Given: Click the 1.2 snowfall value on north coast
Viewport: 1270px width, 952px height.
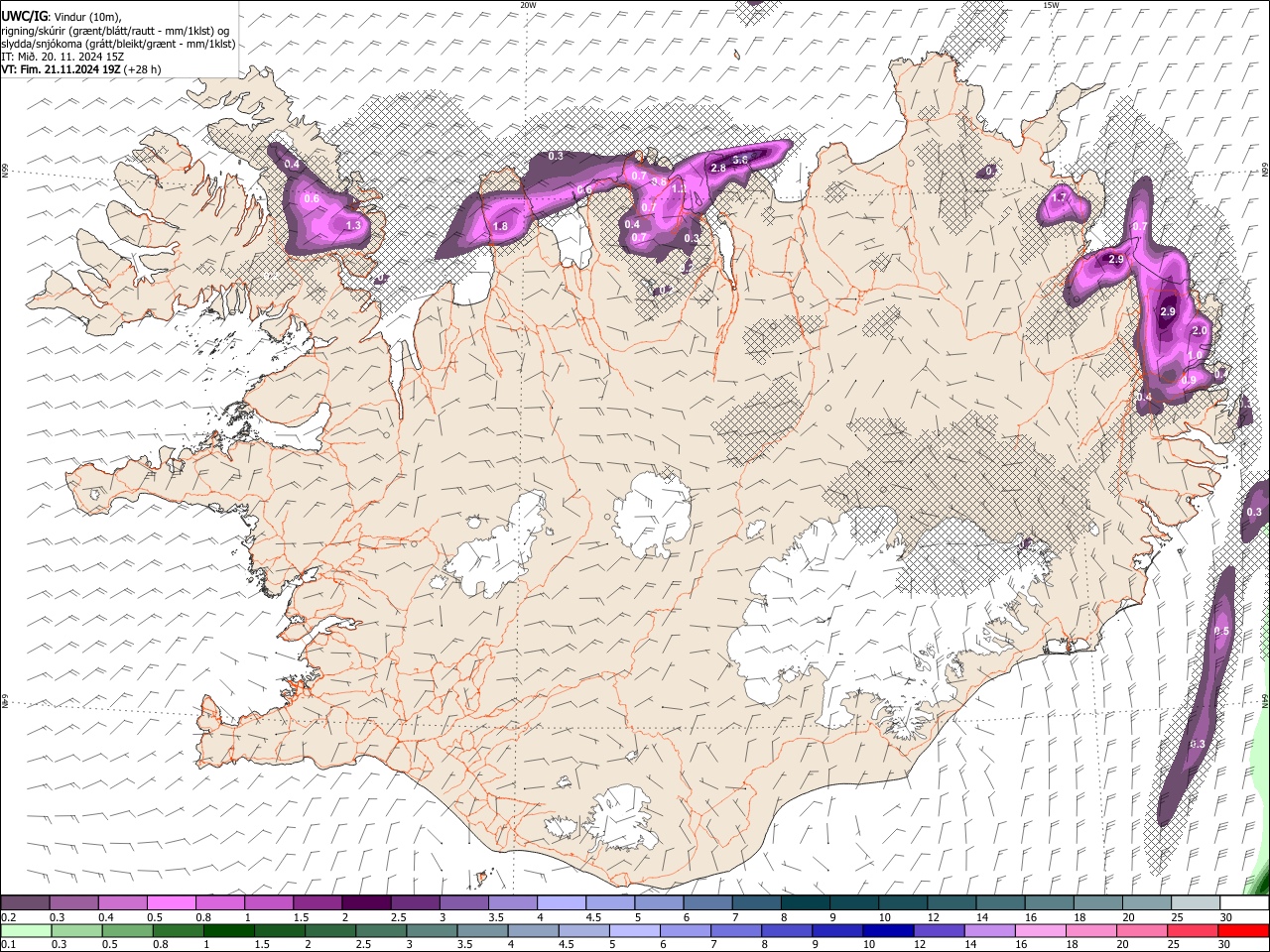Looking at the screenshot, I should coord(680,187).
